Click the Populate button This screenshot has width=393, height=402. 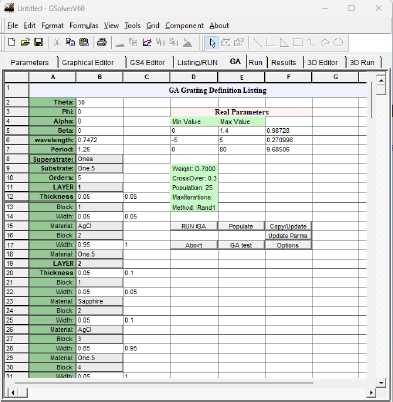coord(241,226)
